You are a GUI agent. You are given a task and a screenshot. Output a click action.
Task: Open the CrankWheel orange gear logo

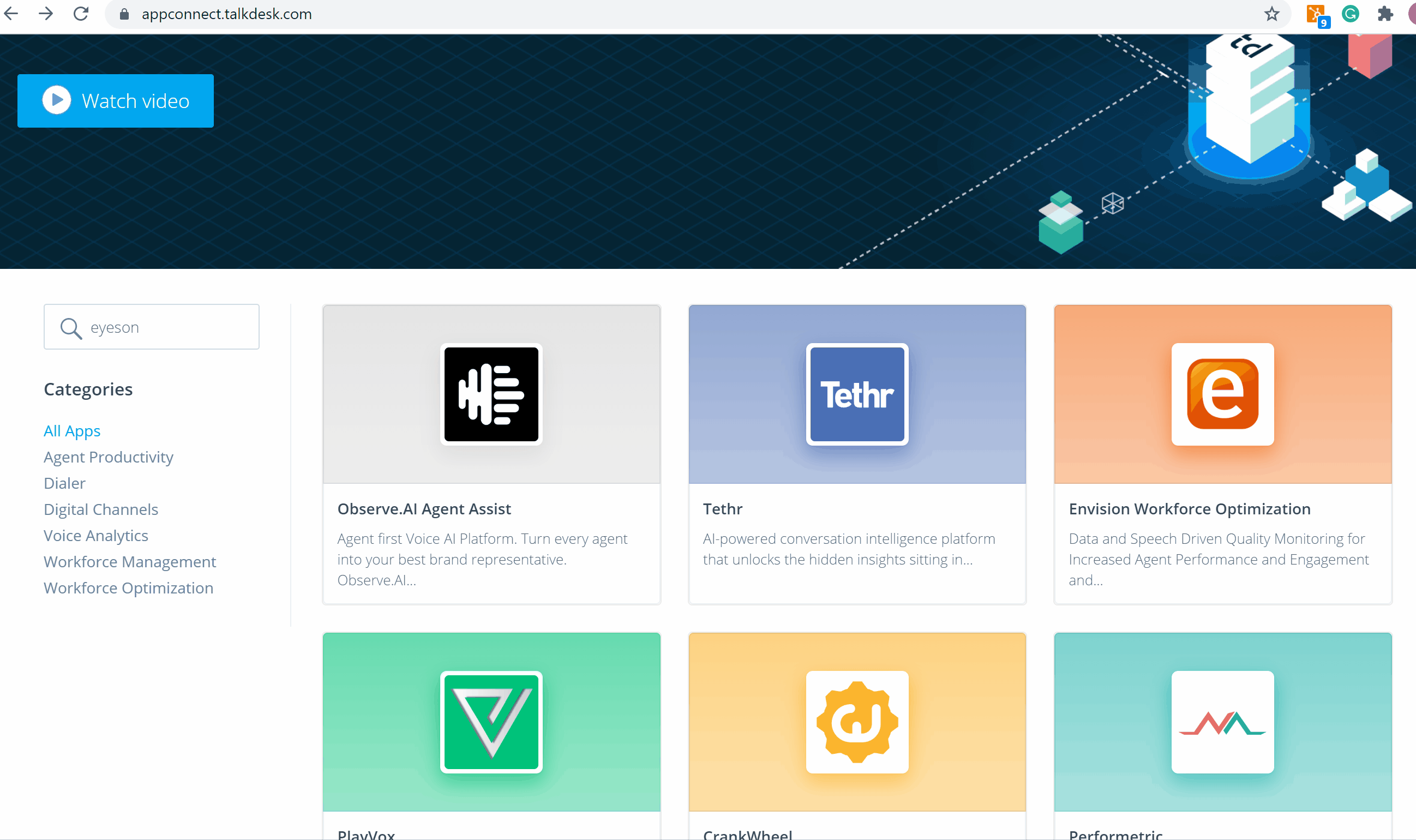pyautogui.click(x=857, y=722)
